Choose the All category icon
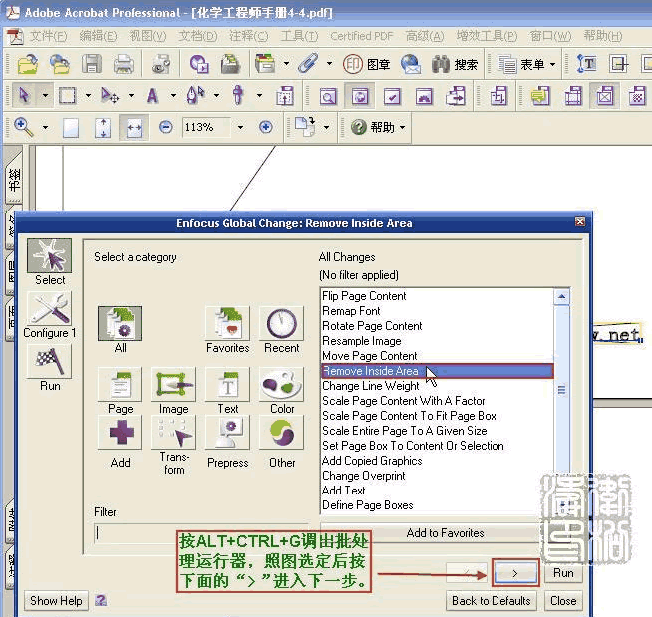 120,323
